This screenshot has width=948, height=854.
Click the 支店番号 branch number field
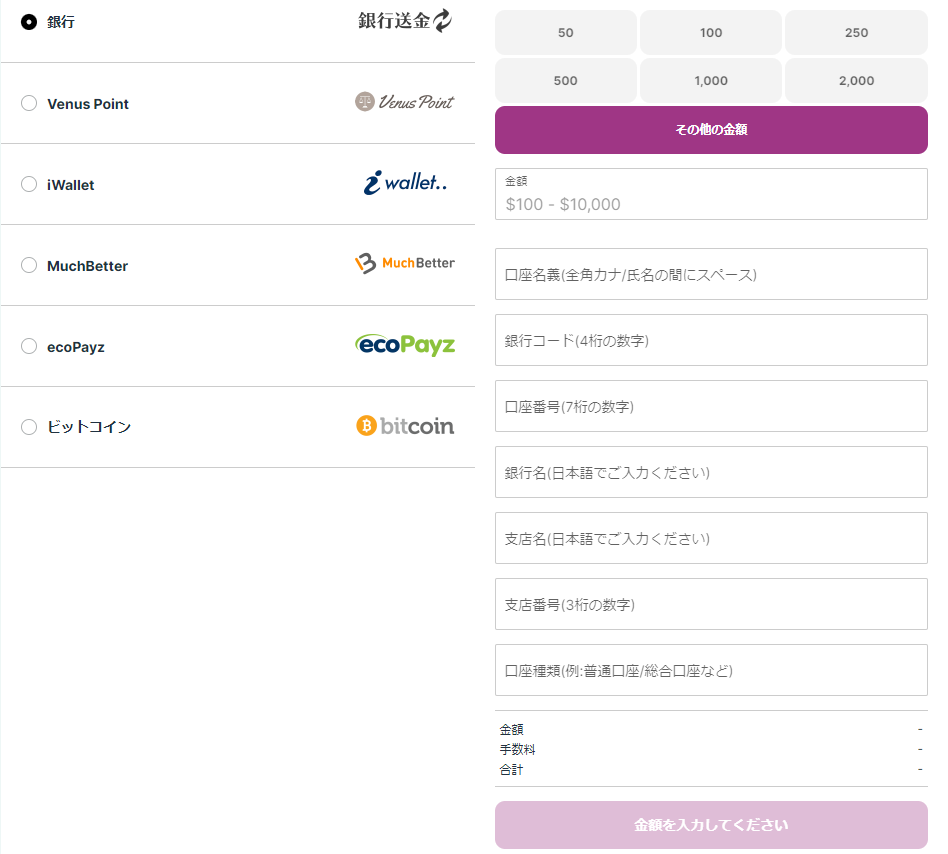coord(710,605)
